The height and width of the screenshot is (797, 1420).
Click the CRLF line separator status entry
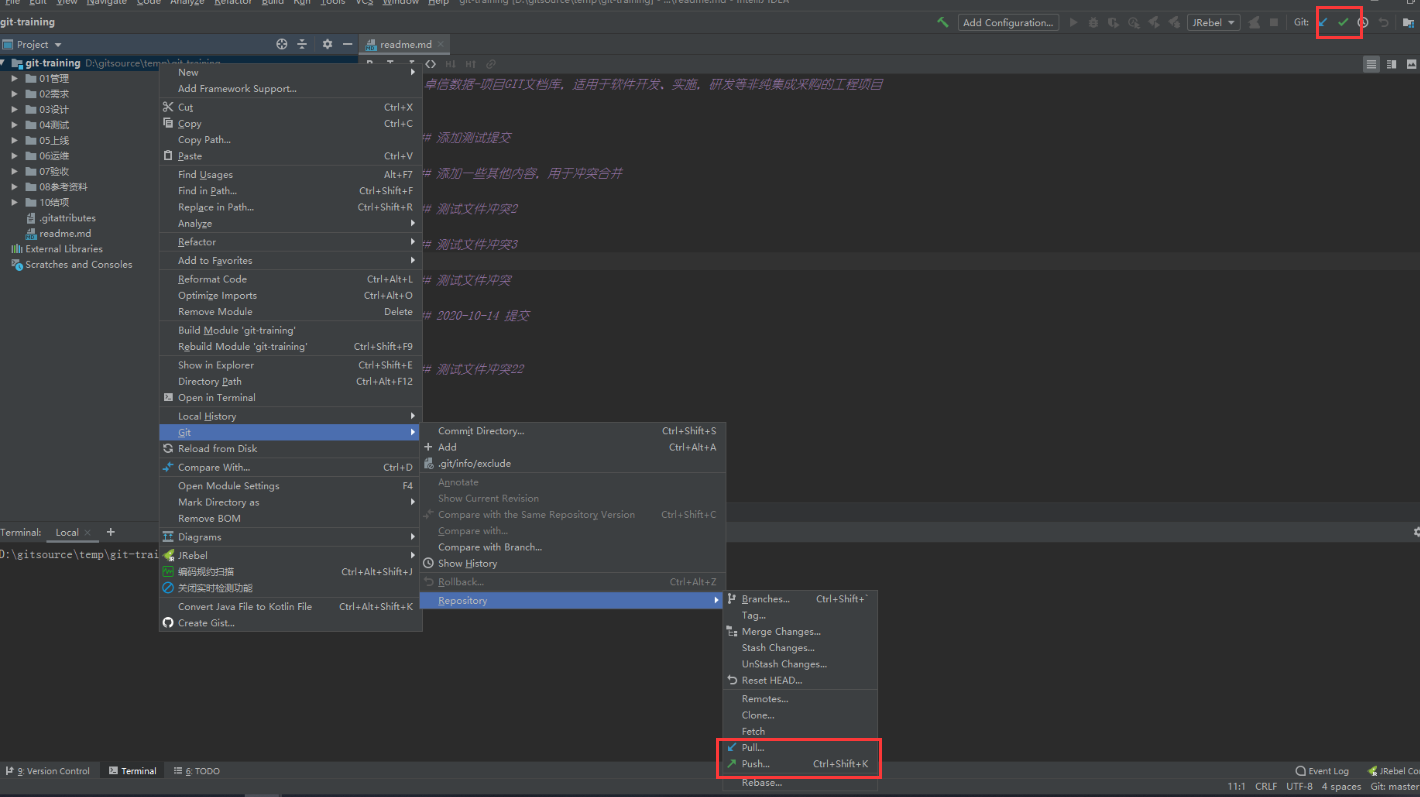click(1265, 787)
